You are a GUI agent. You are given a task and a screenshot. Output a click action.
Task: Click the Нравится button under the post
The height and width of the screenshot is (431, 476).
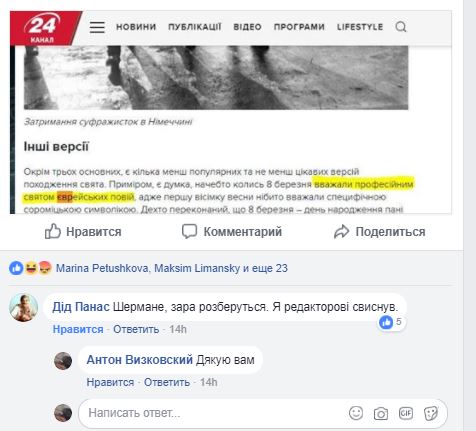83,231
